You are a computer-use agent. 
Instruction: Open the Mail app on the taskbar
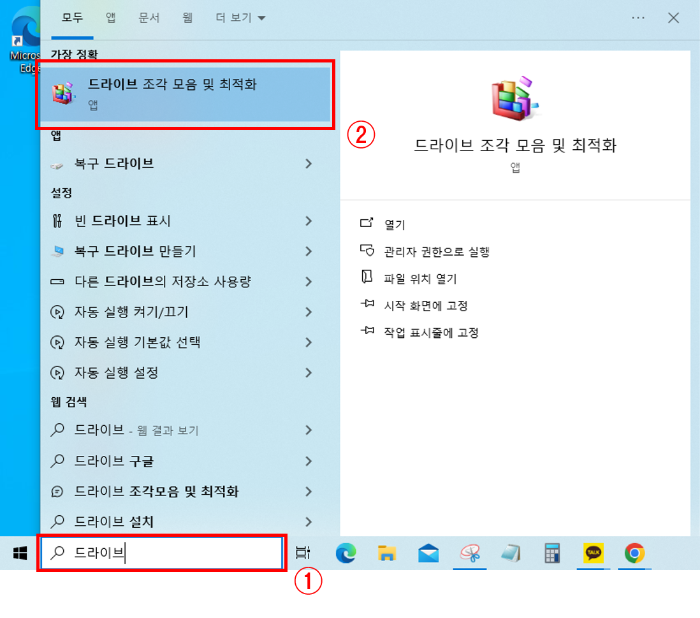[x=428, y=553]
